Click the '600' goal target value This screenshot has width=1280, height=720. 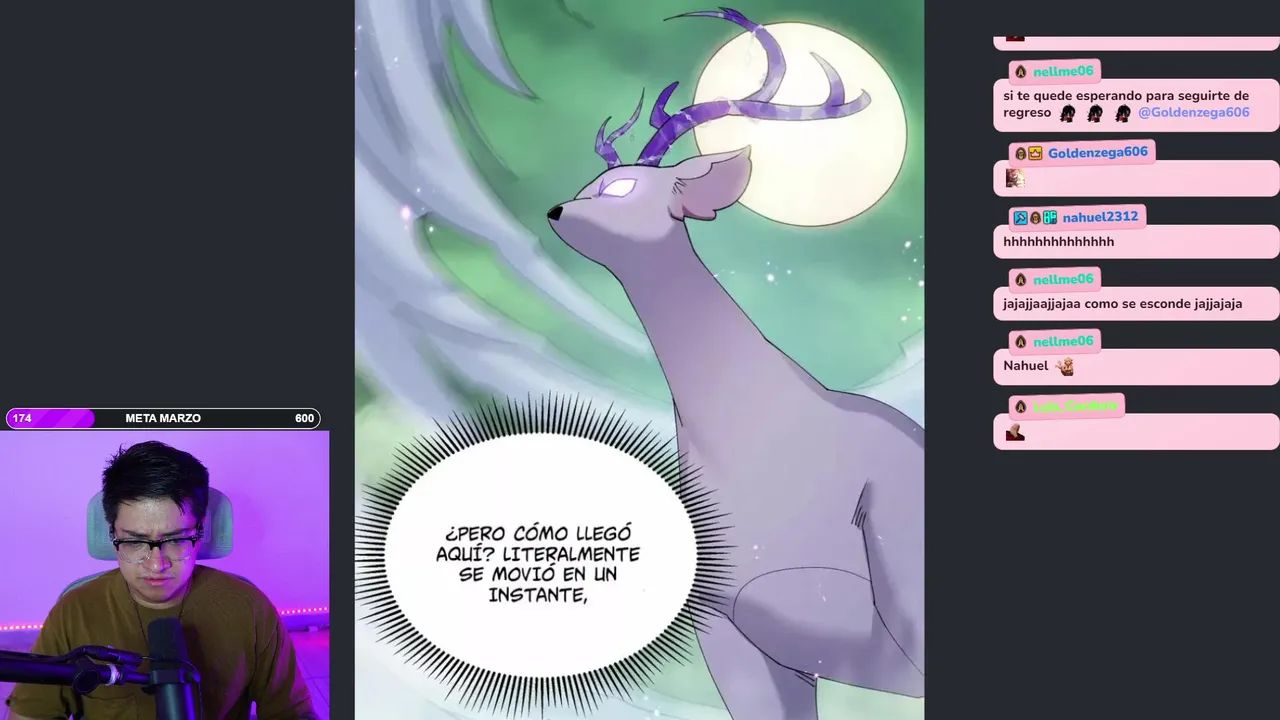click(304, 418)
